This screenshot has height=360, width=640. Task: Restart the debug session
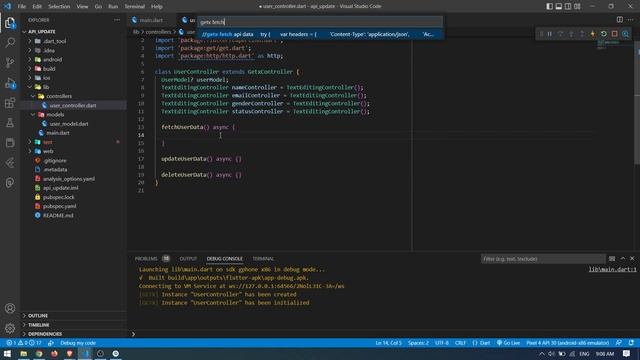604,34
